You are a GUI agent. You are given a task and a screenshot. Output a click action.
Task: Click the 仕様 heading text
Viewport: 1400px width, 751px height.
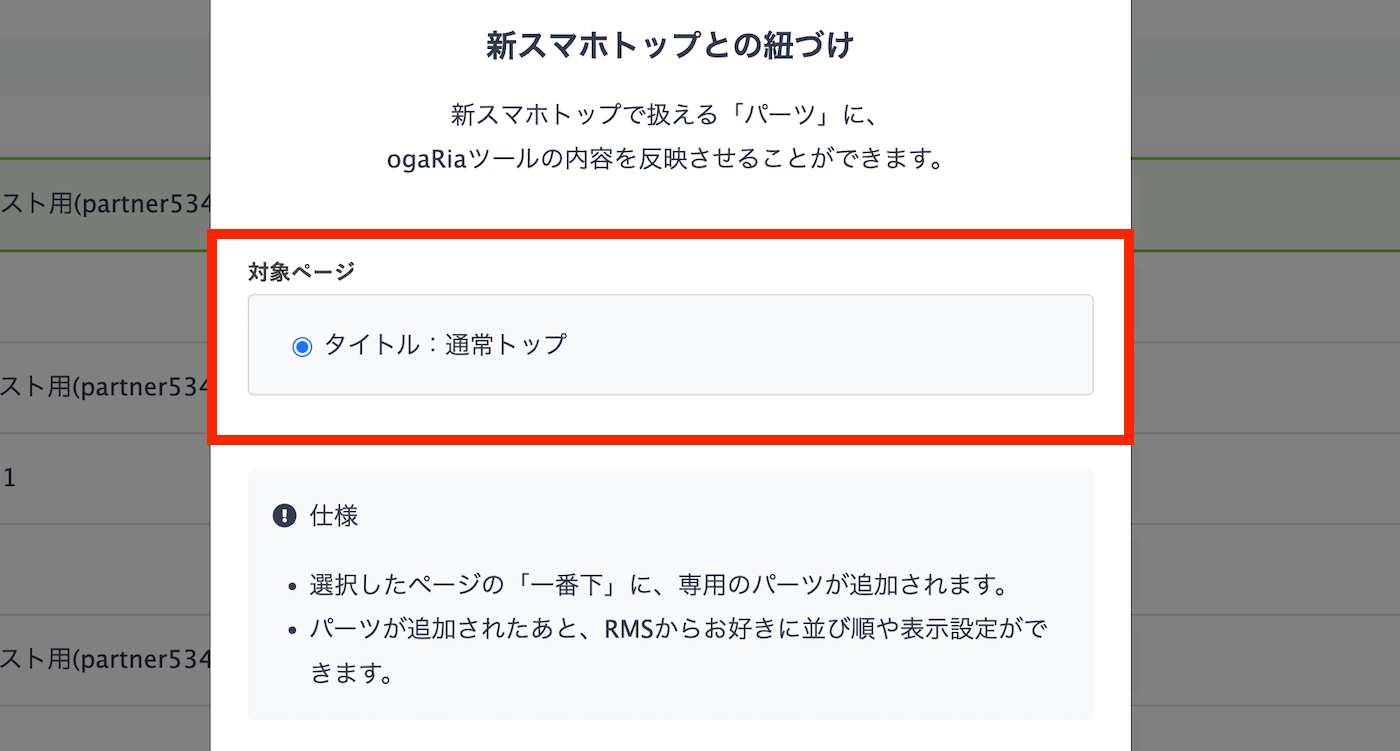click(334, 516)
